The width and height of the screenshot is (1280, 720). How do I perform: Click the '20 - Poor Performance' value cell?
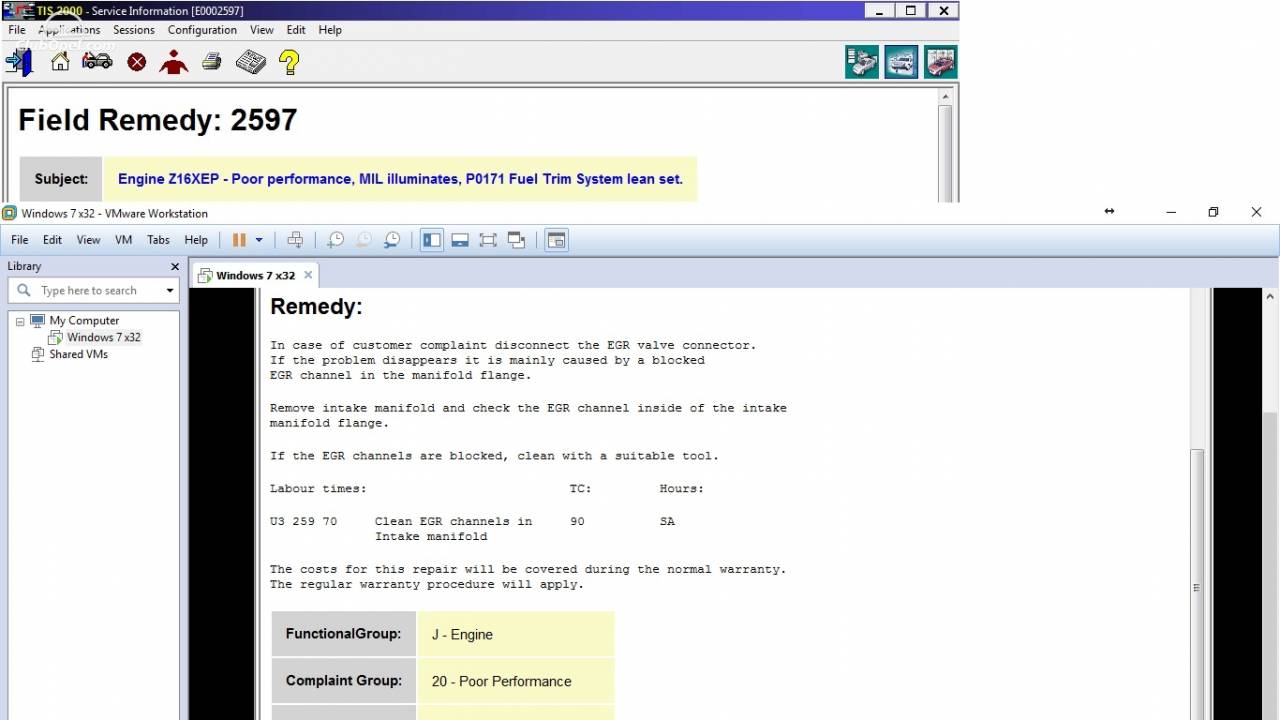click(515, 681)
